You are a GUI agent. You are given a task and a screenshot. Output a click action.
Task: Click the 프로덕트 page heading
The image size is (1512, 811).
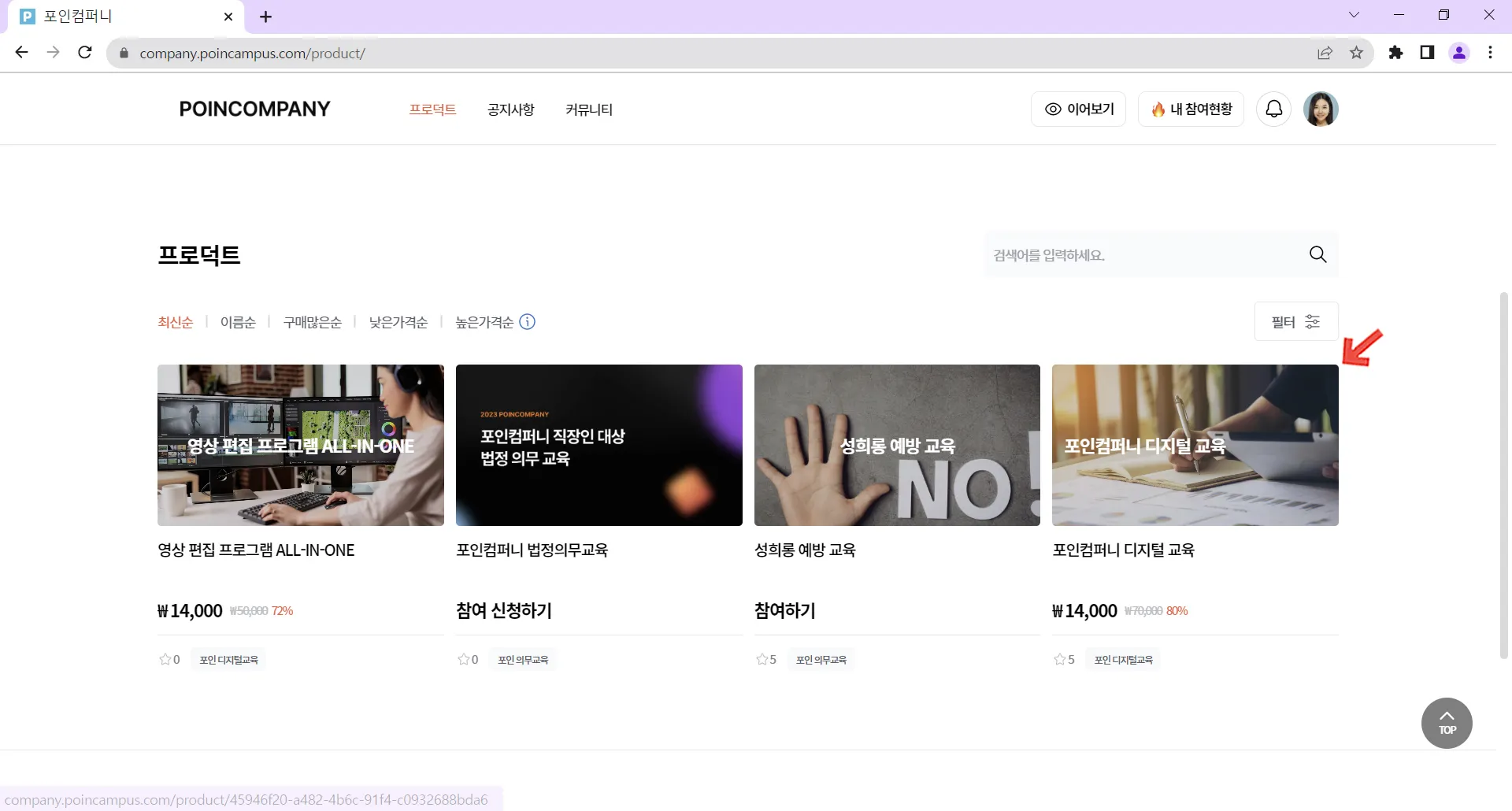199,255
